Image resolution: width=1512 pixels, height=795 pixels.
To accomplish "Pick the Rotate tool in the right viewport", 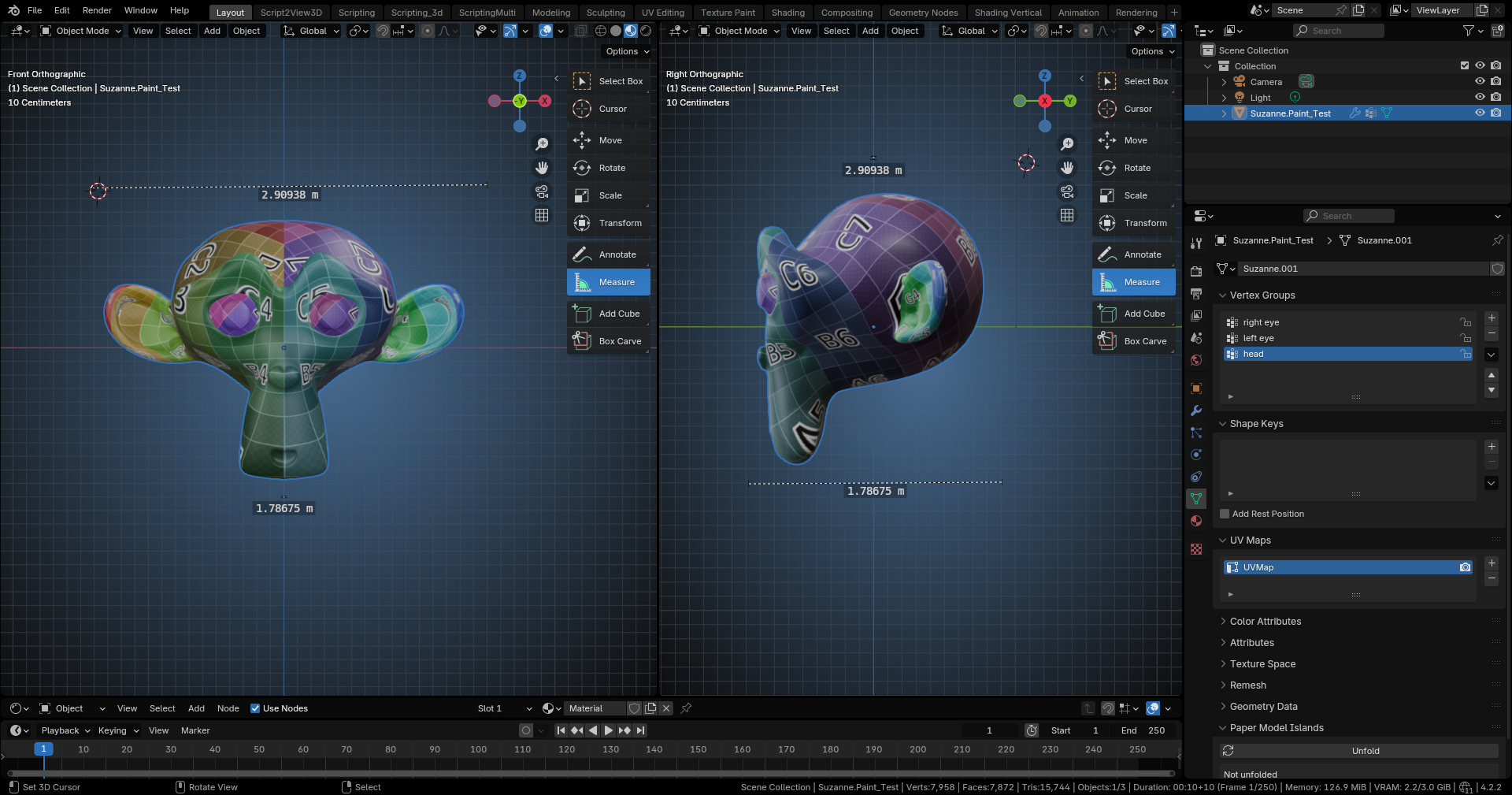I will [1133, 168].
